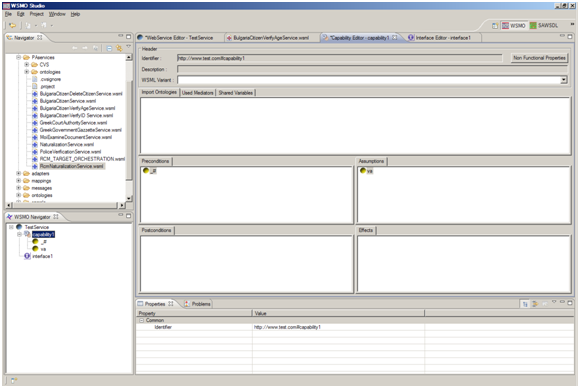Click Collapse All icon in Navigator toolbar
The image size is (580, 388).
click(x=109, y=48)
